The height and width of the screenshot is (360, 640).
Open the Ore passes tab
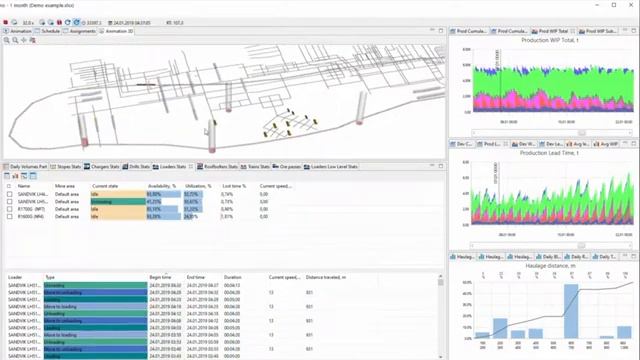287,167
